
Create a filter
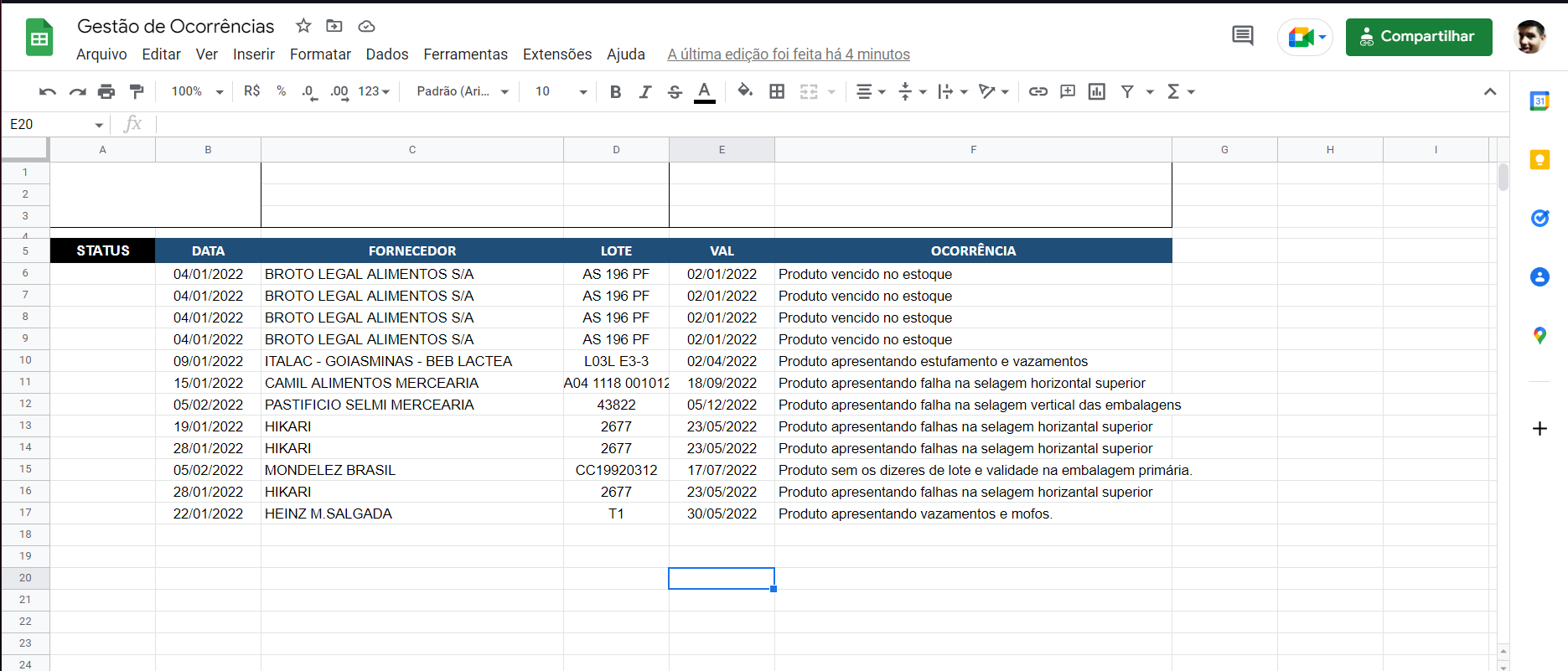click(1127, 91)
